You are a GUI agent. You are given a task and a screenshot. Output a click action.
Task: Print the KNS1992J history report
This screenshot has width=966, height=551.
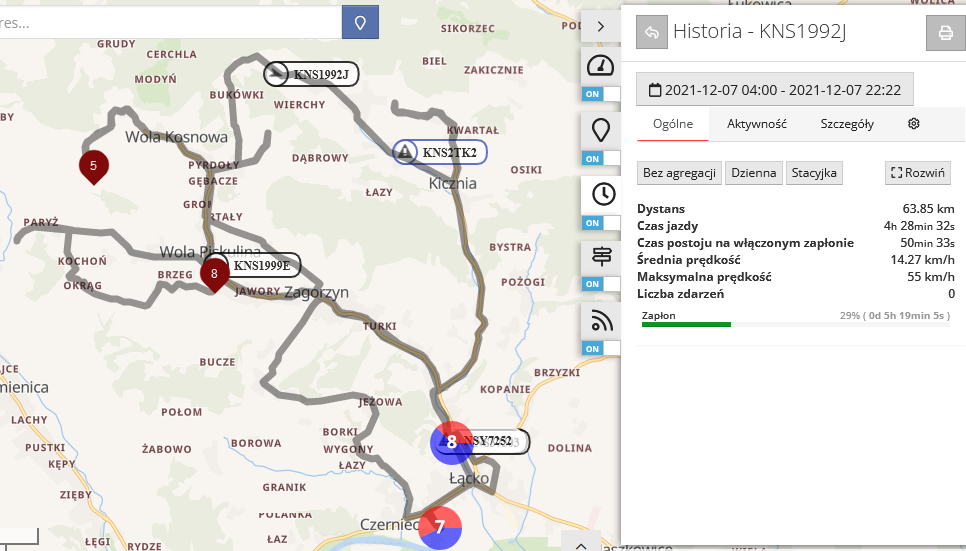tap(944, 32)
